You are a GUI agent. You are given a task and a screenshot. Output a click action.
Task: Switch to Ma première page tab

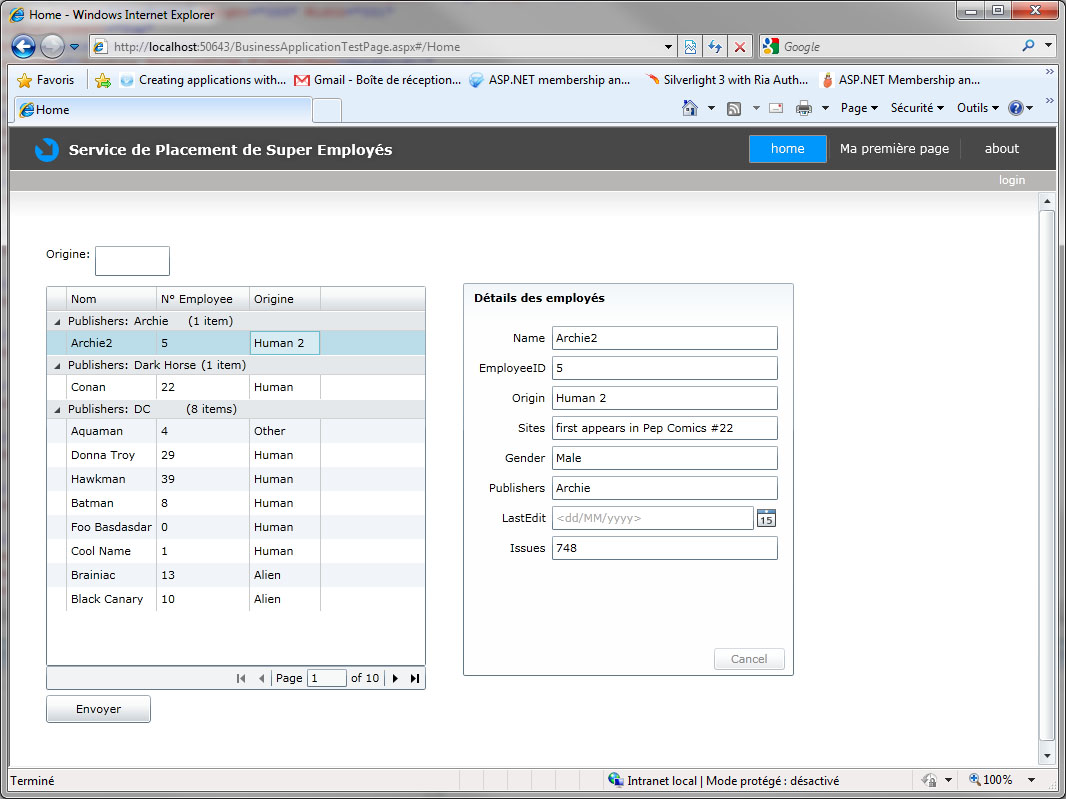click(894, 149)
